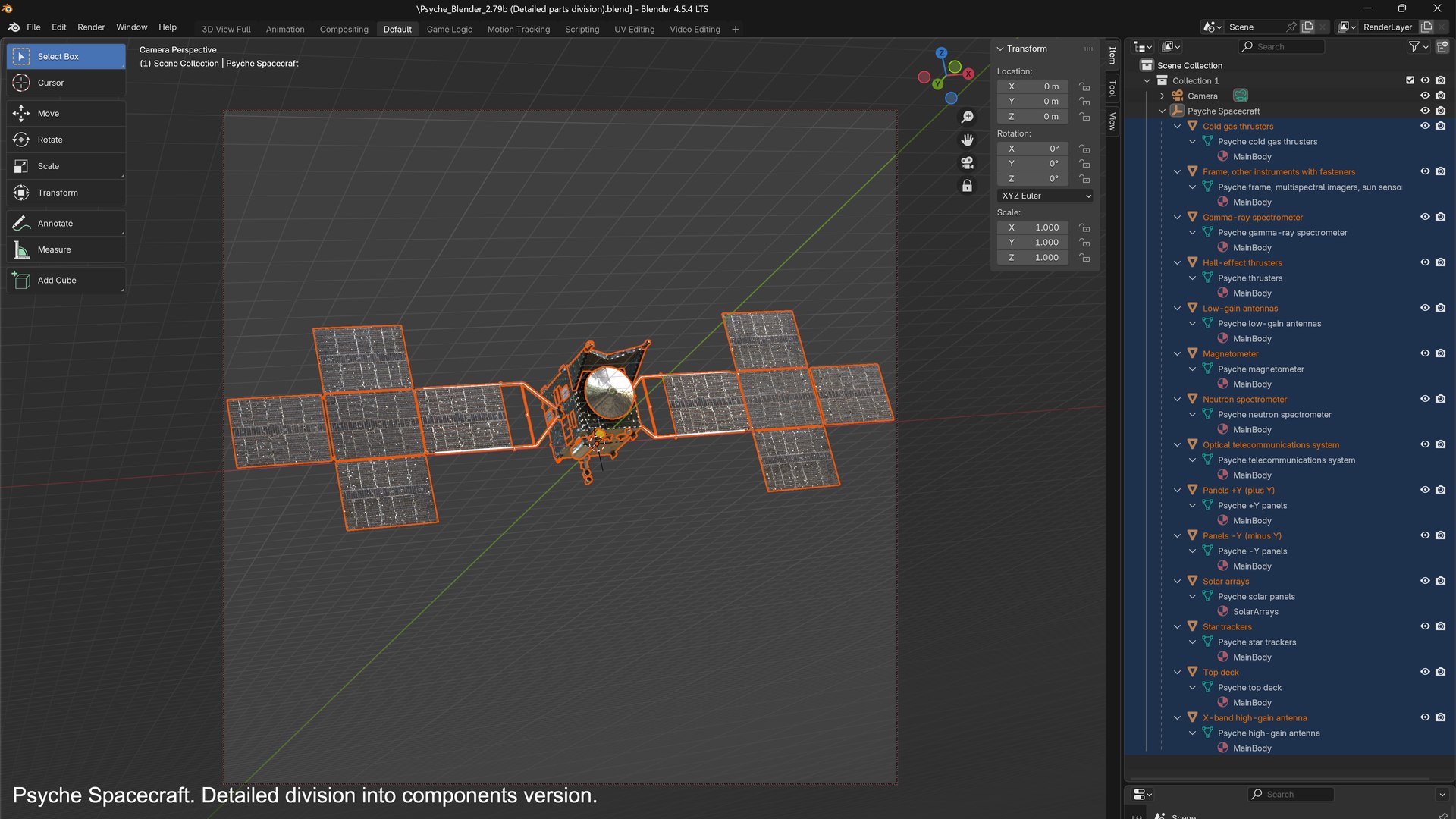Click the new view layer icon
The image size is (1456, 819).
pos(1426,27)
